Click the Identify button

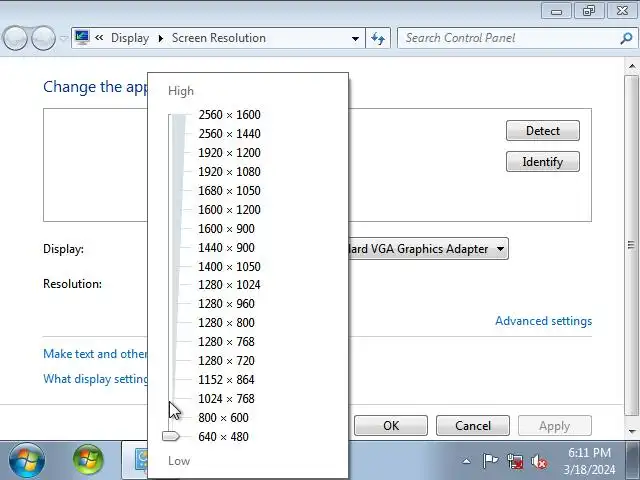(542, 162)
